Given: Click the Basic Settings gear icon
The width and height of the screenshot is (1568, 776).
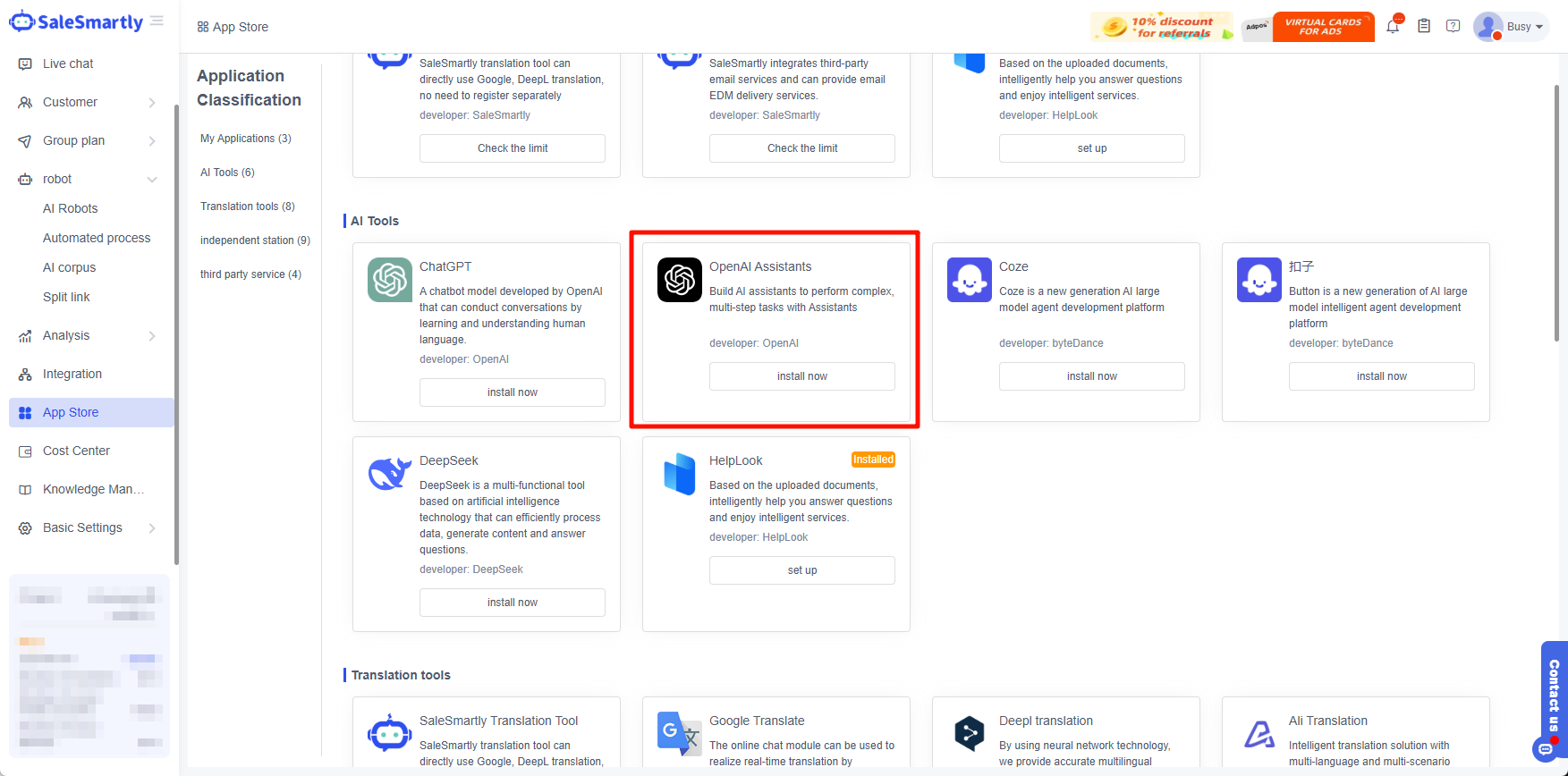Looking at the screenshot, I should tap(25, 527).
